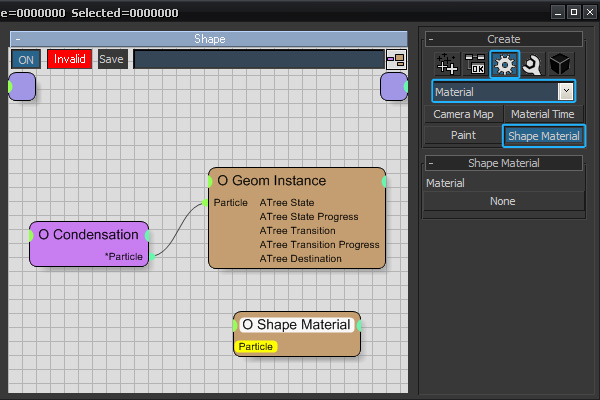The image size is (600, 400).
Task: Open the node layout icon beside name field
Action: click(396, 59)
